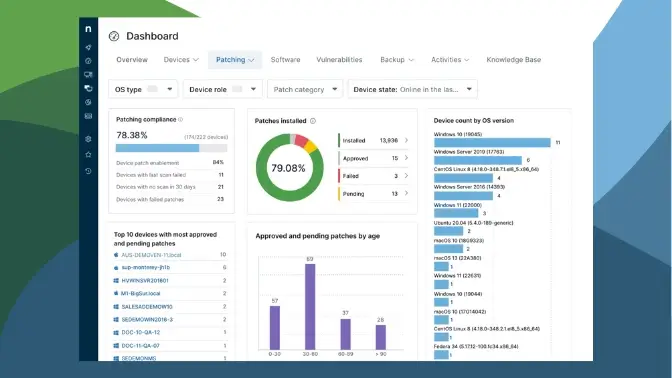
Task: Click the info icon next to Patching compliance
Action: click(x=180, y=120)
